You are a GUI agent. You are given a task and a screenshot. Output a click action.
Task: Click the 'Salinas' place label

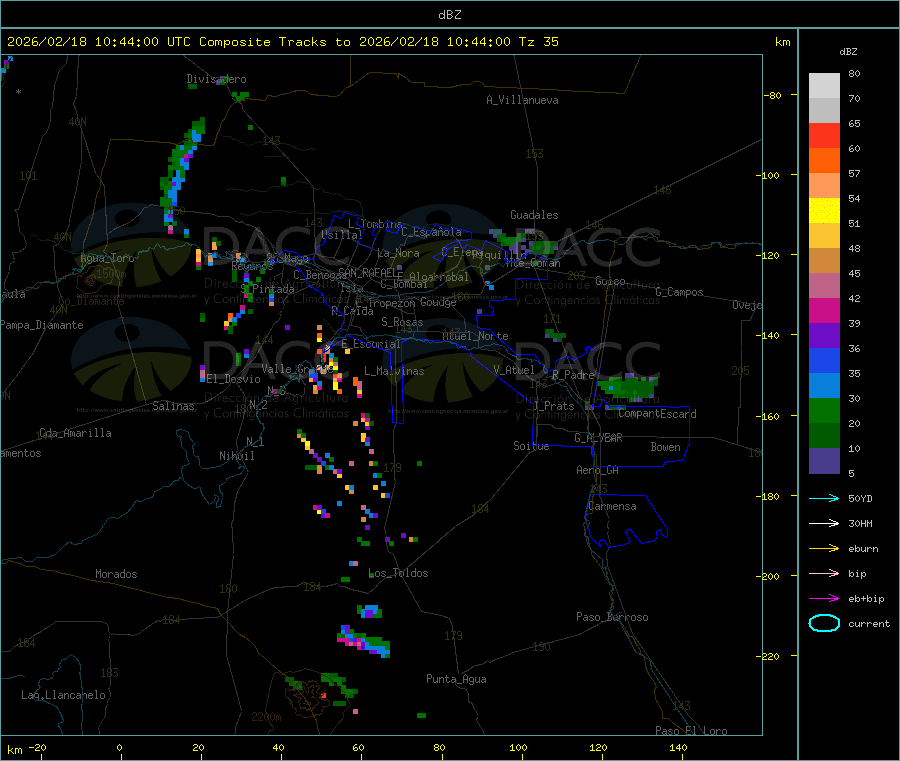[173, 406]
